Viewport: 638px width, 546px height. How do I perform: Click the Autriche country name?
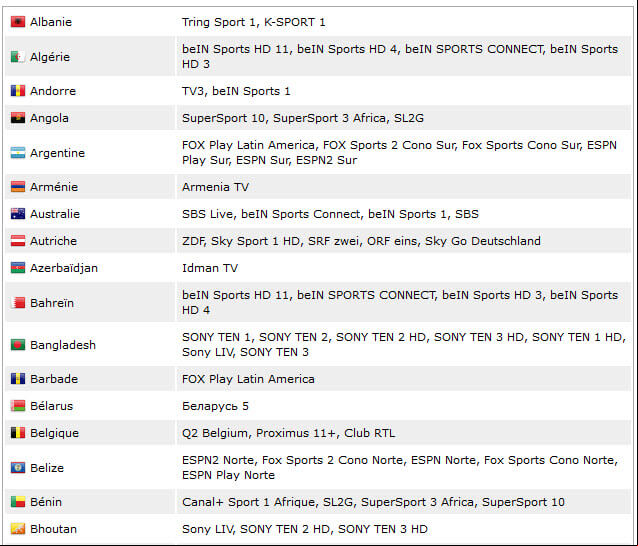pos(53,241)
